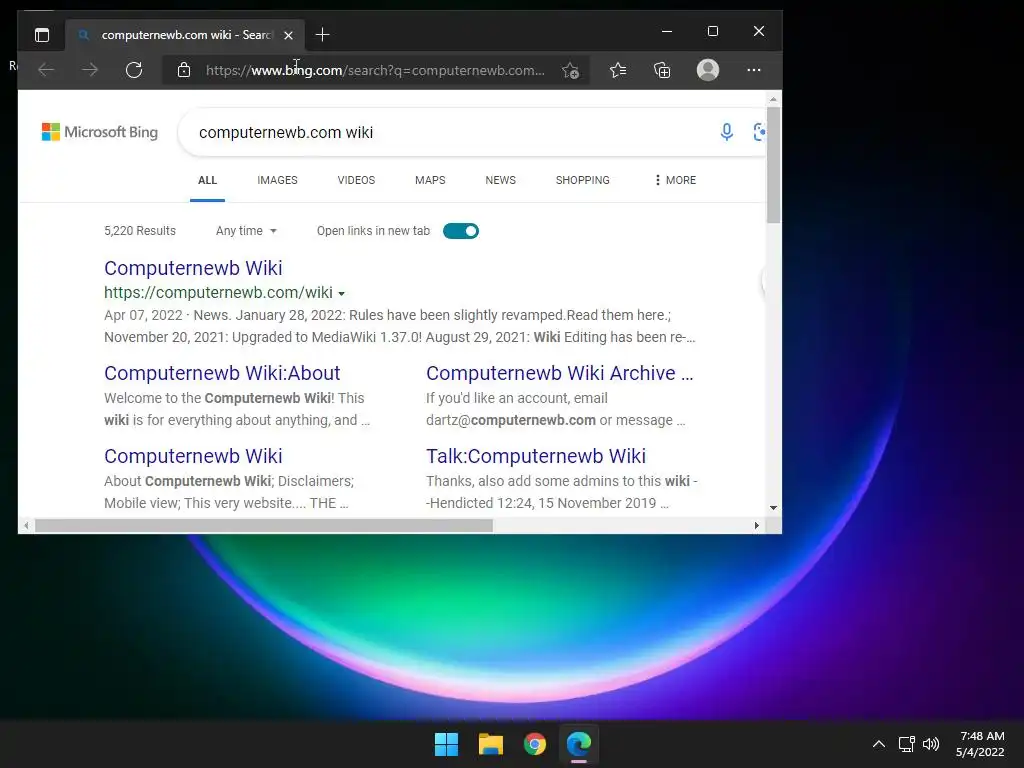This screenshot has height=768, width=1024.
Task: Click the scroll down arrow
Action: coord(773,507)
